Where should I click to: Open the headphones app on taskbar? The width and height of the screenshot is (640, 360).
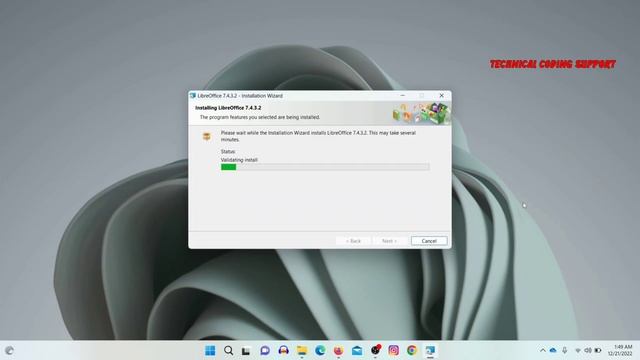pyautogui.click(x=283, y=350)
